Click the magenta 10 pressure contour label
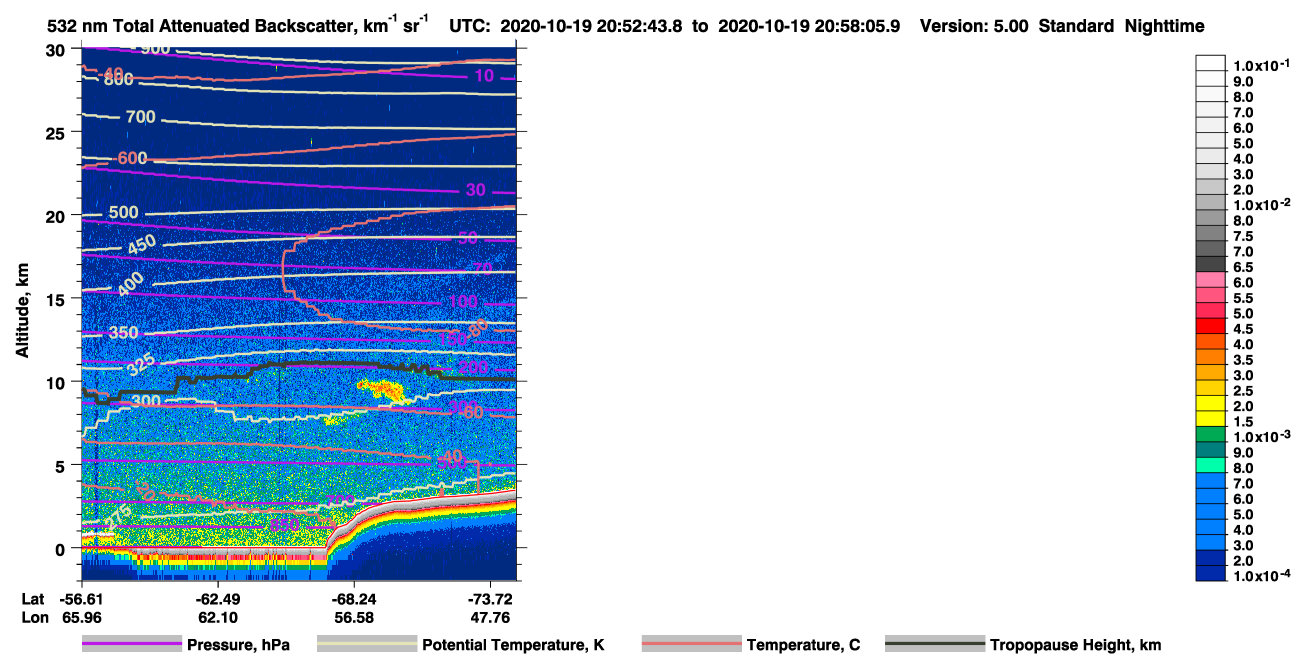This screenshot has width=1300, height=667. point(483,76)
